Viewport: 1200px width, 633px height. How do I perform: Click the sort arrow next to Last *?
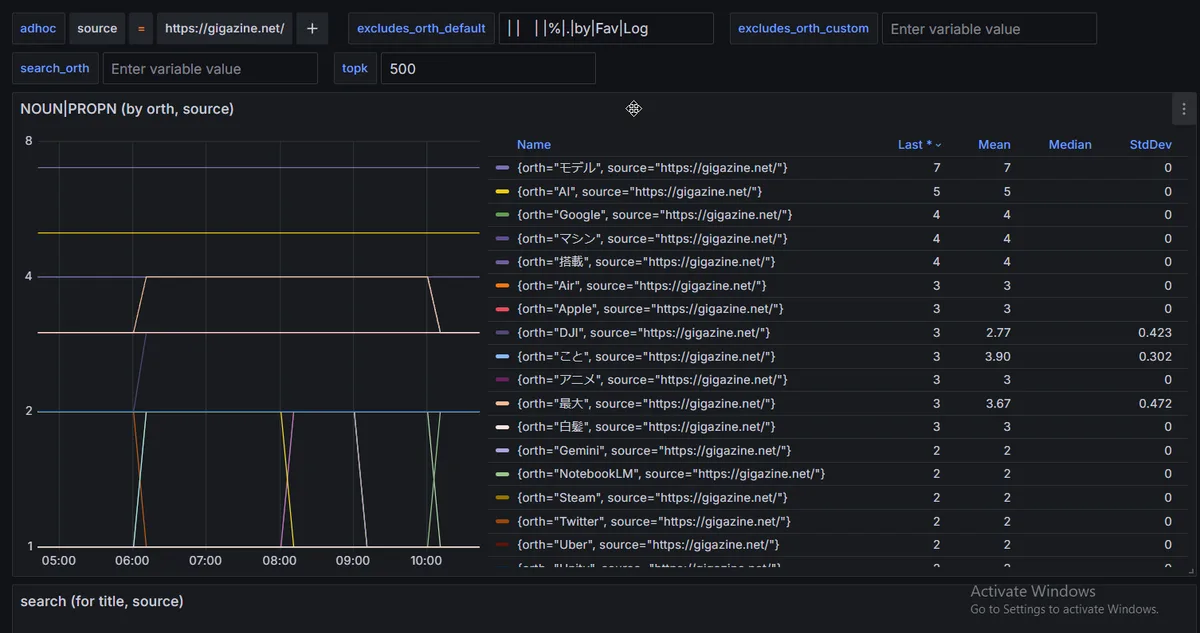[x=938, y=145]
